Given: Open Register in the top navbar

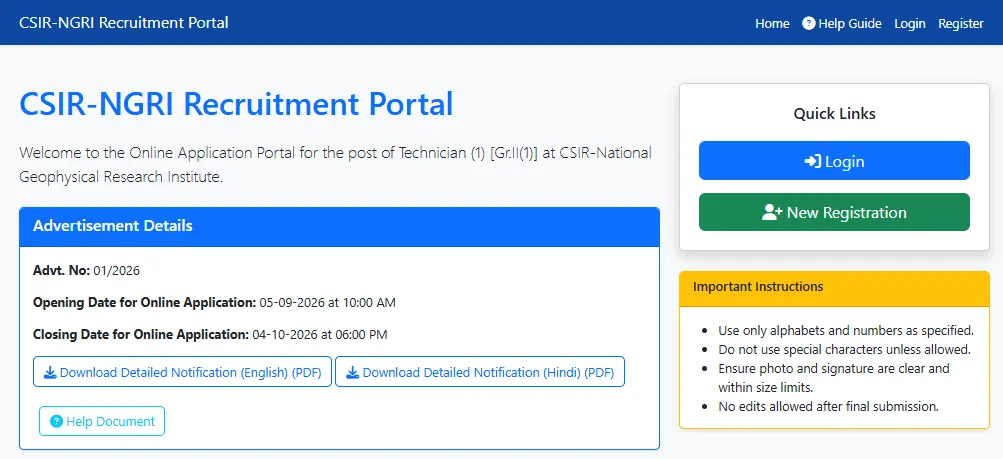Looking at the screenshot, I should 961,24.
